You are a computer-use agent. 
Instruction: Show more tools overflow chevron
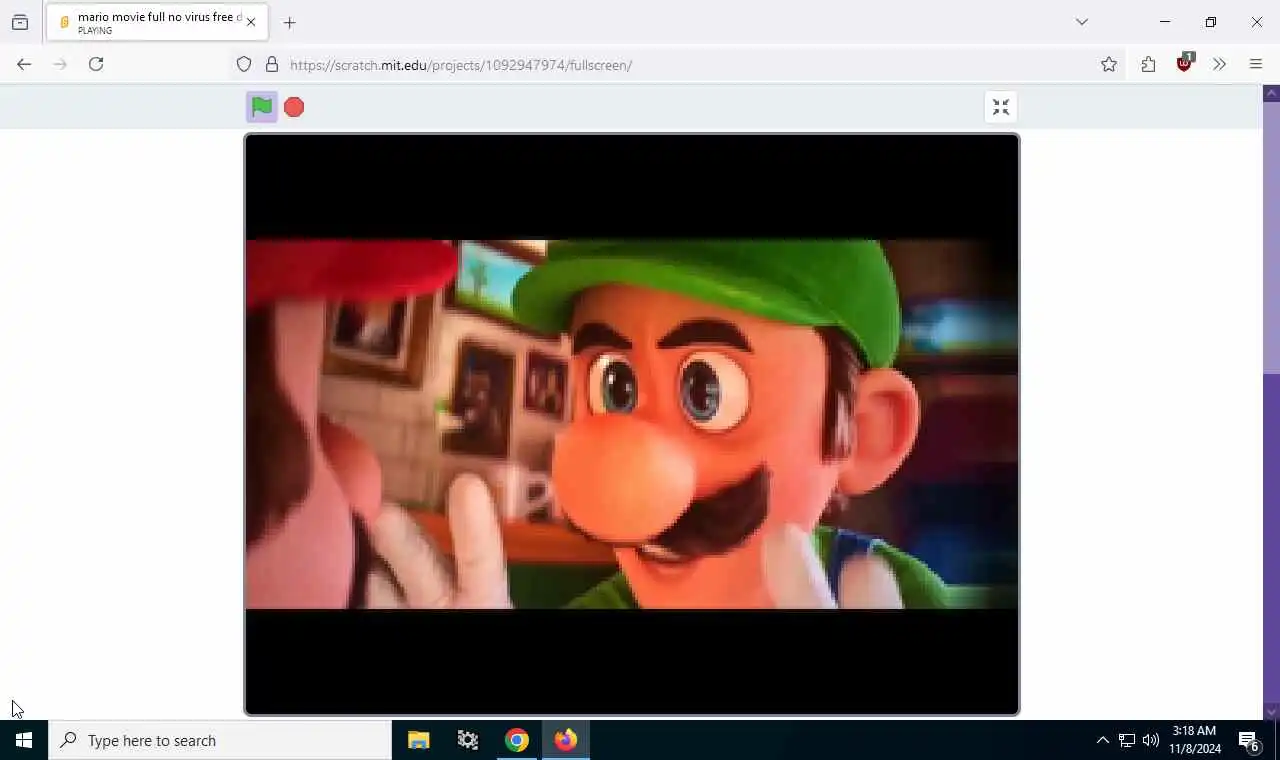1219,65
